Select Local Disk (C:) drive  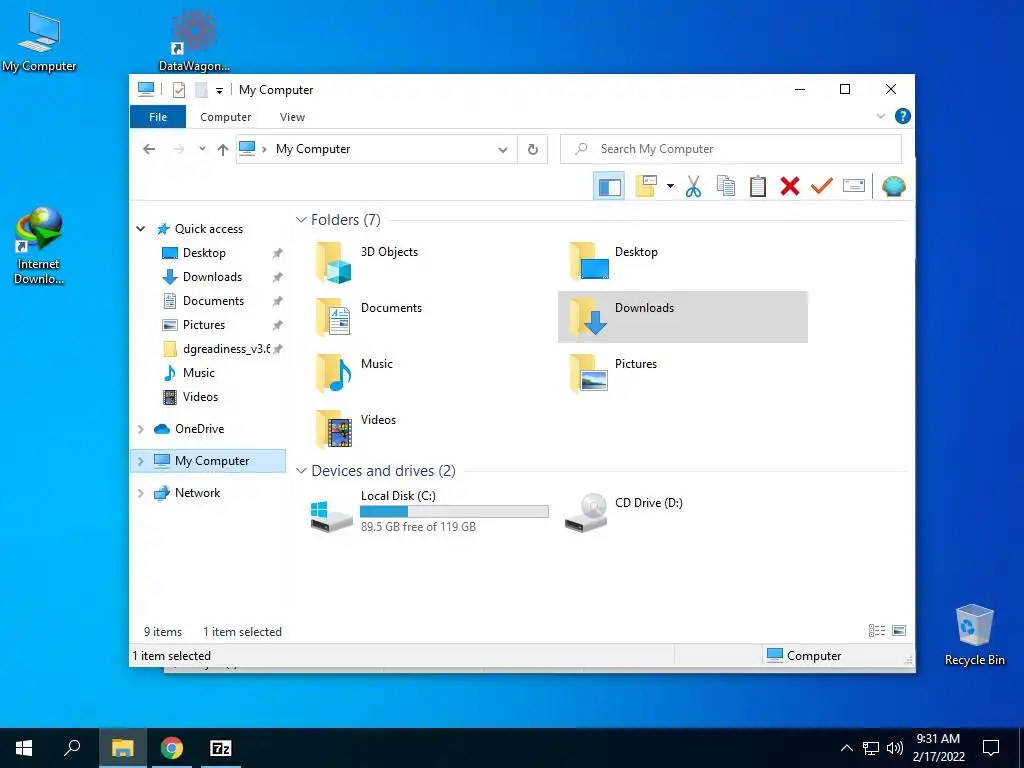430,511
